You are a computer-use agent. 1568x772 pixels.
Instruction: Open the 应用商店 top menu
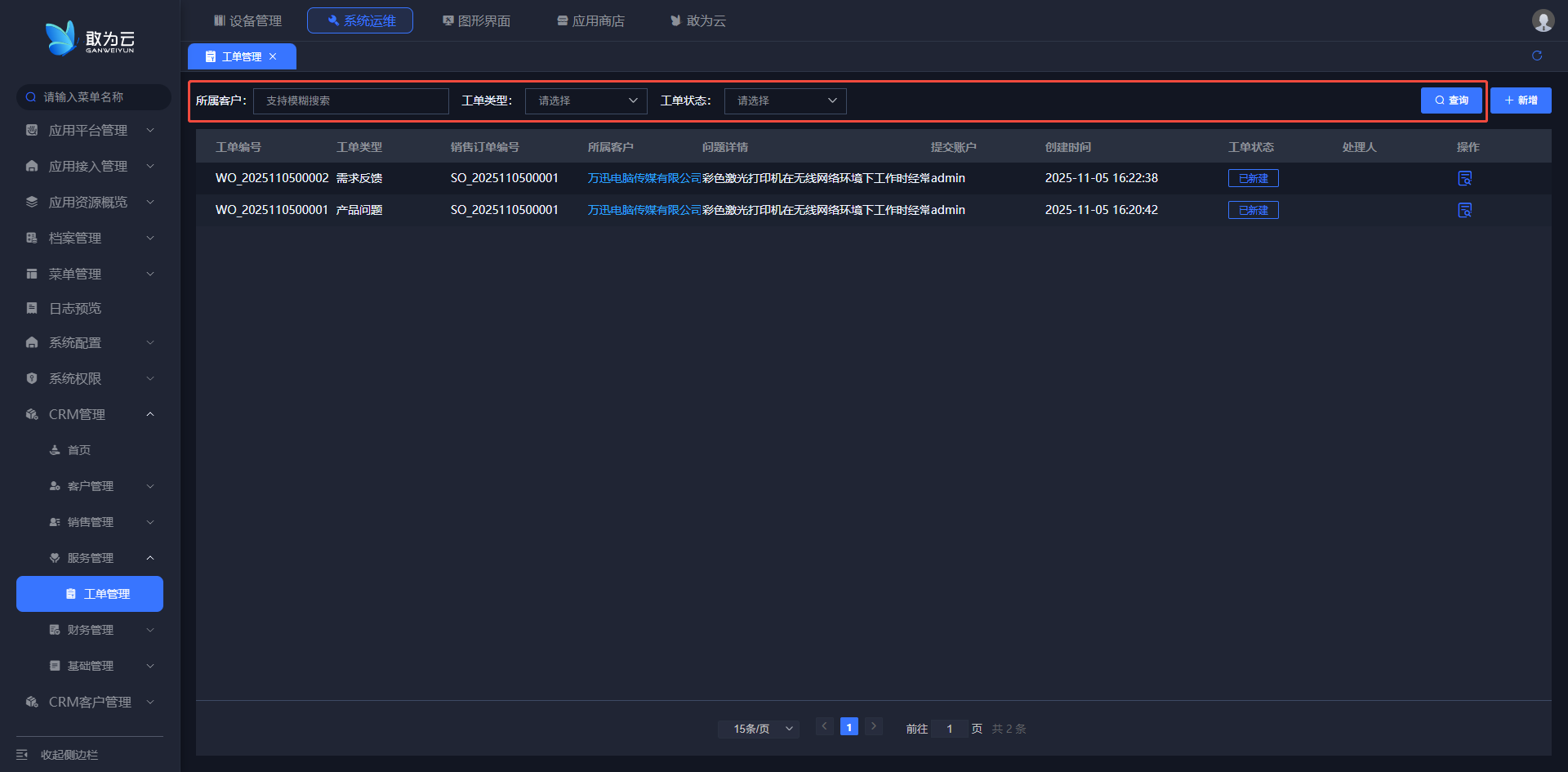pyautogui.click(x=590, y=20)
